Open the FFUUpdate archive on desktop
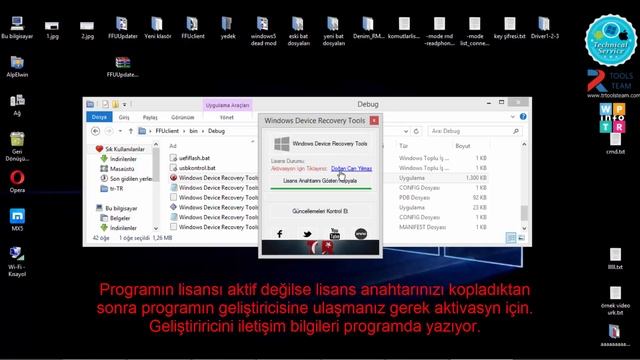The height and width of the screenshot is (360, 640). (122, 67)
